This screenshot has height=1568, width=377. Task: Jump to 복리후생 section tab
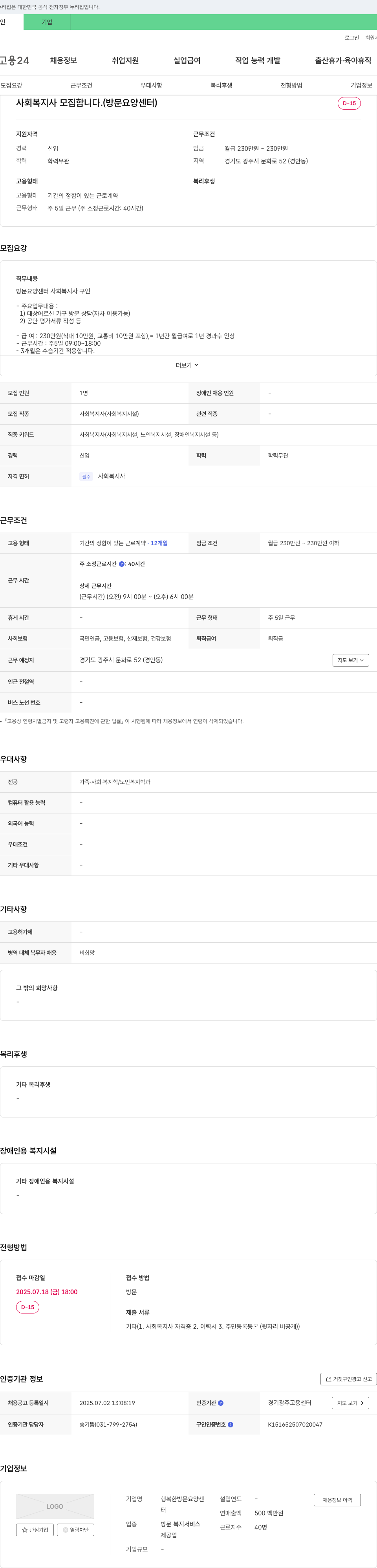point(221,85)
